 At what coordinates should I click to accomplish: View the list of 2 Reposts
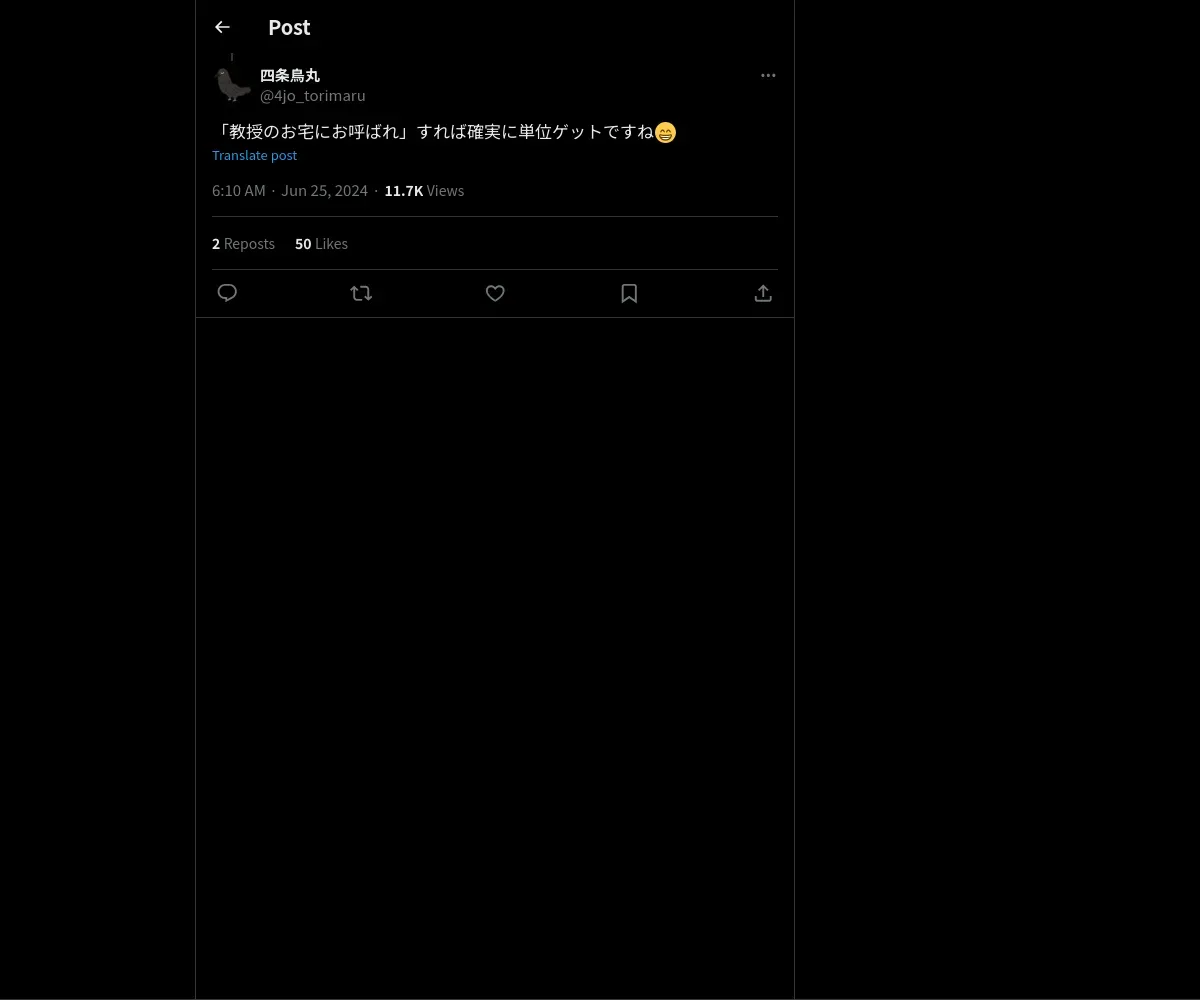coord(243,243)
